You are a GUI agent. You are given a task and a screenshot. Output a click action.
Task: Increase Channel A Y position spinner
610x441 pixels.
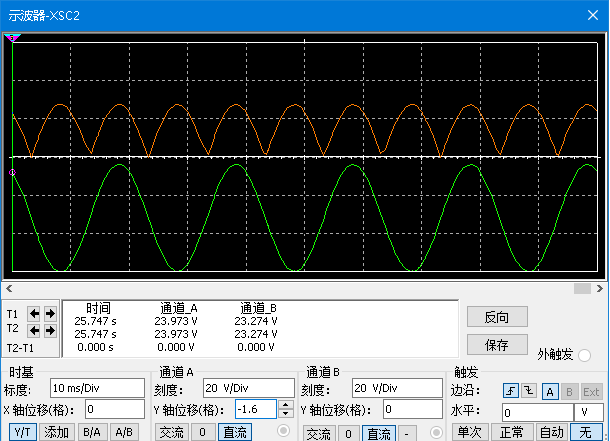click(286, 404)
